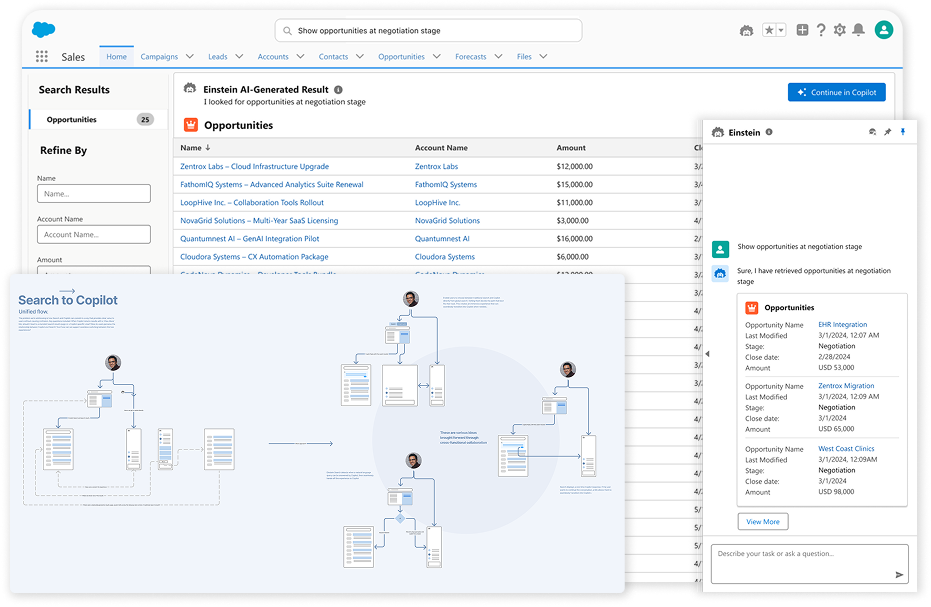Screen dimensions: 931x607
Task: Switch to the Home tab
Action: pyautogui.click(x=116, y=57)
